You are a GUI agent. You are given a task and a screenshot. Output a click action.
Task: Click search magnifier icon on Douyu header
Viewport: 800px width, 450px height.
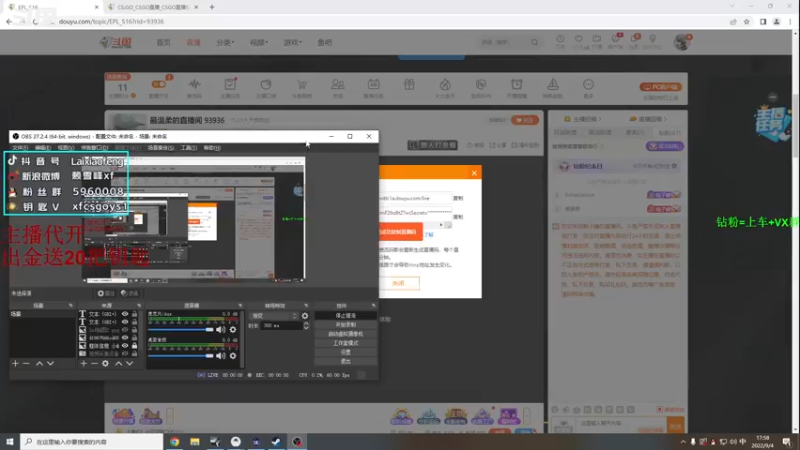[x=534, y=42]
